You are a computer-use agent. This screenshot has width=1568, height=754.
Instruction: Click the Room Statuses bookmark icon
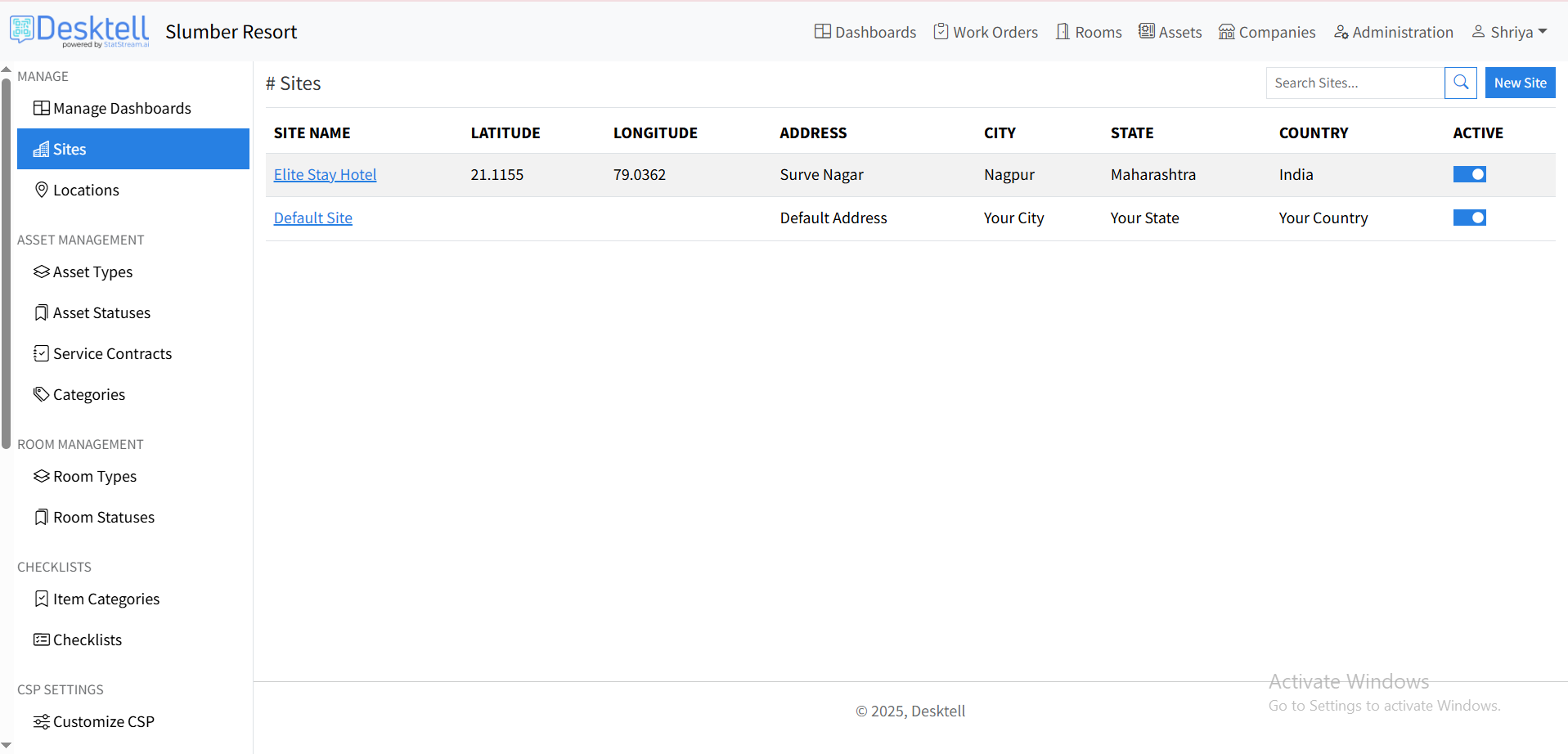41,517
